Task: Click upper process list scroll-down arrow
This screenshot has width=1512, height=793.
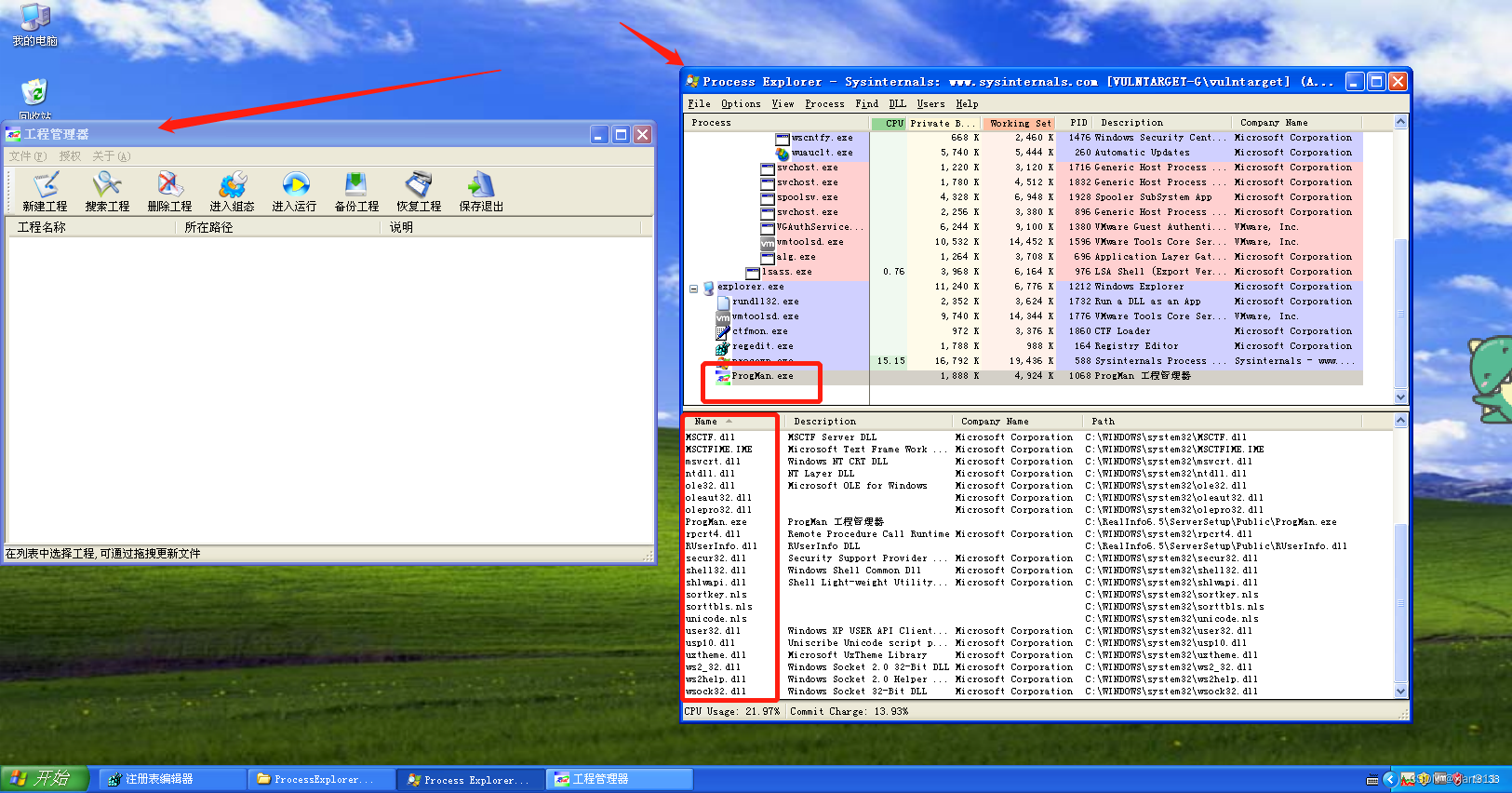Action: pos(1400,397)
